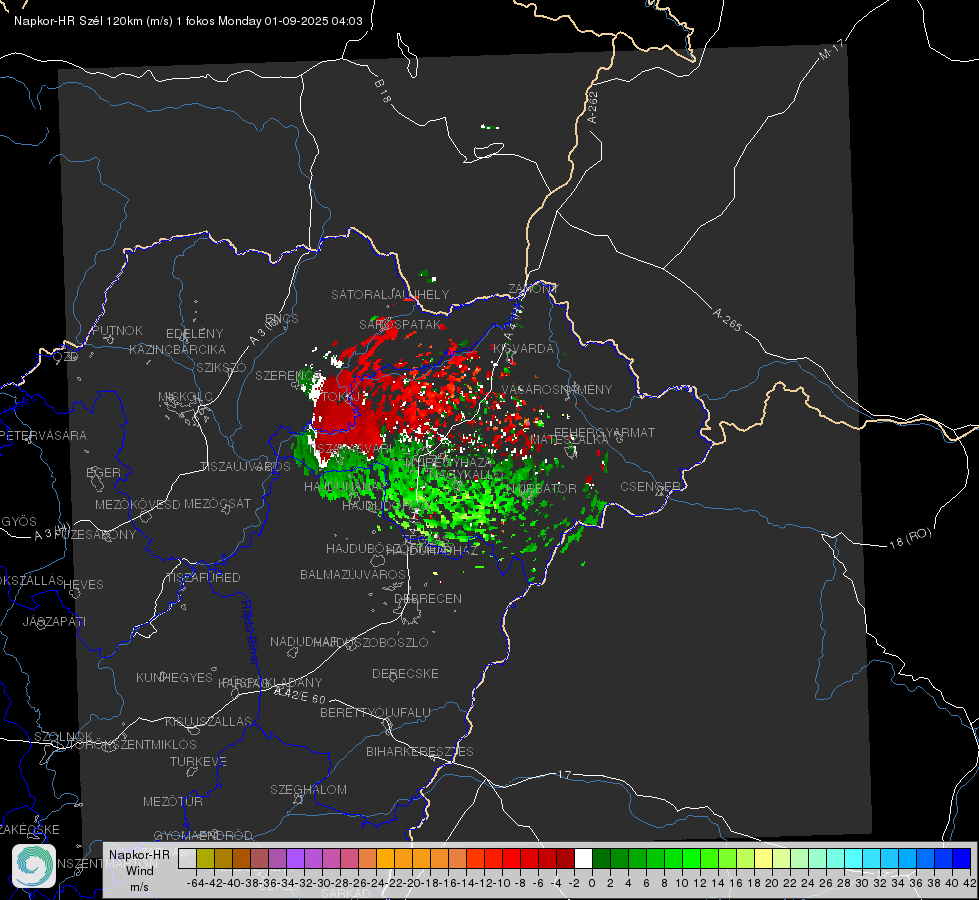Click the A-262 road label

pos(593,107)
